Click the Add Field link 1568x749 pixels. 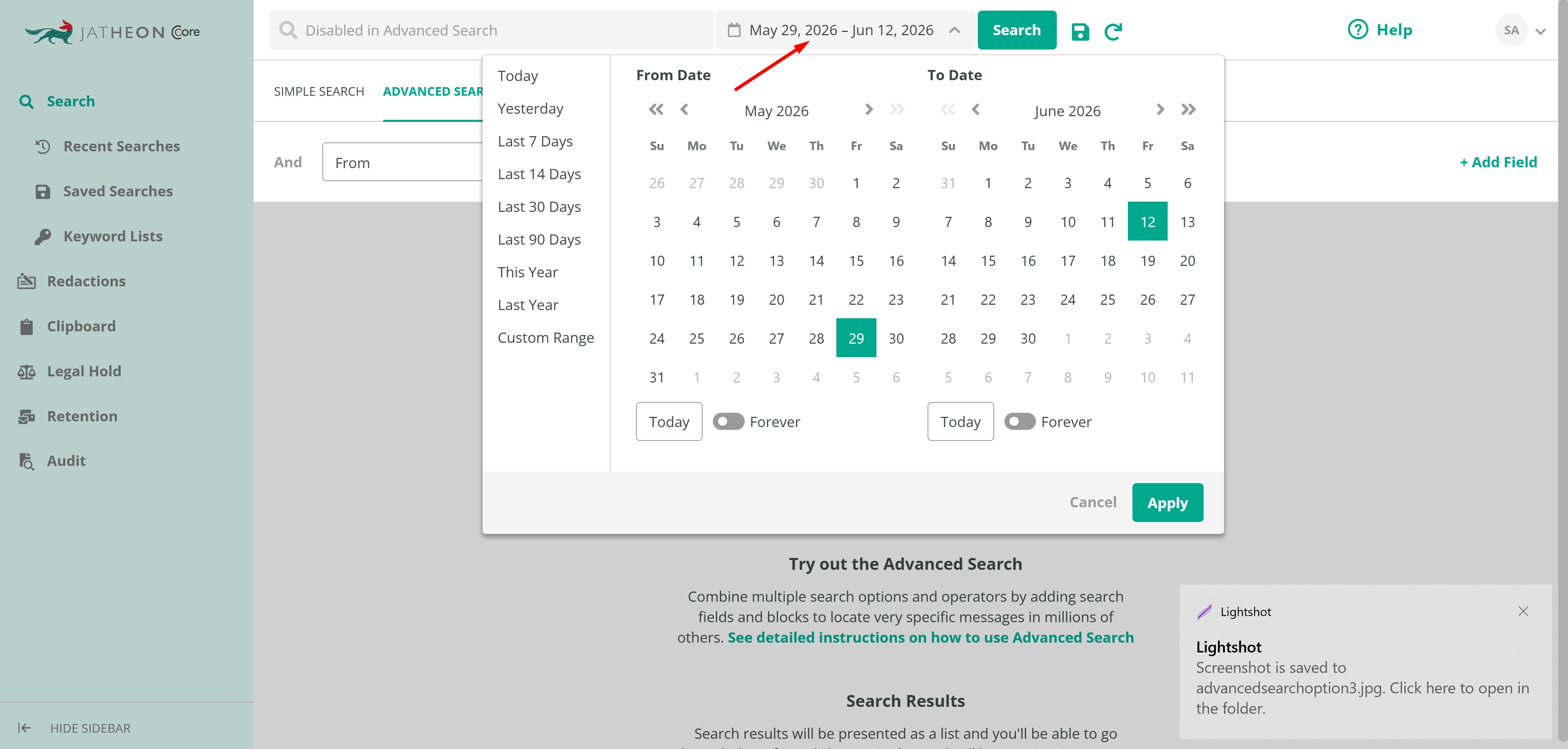1498,162
